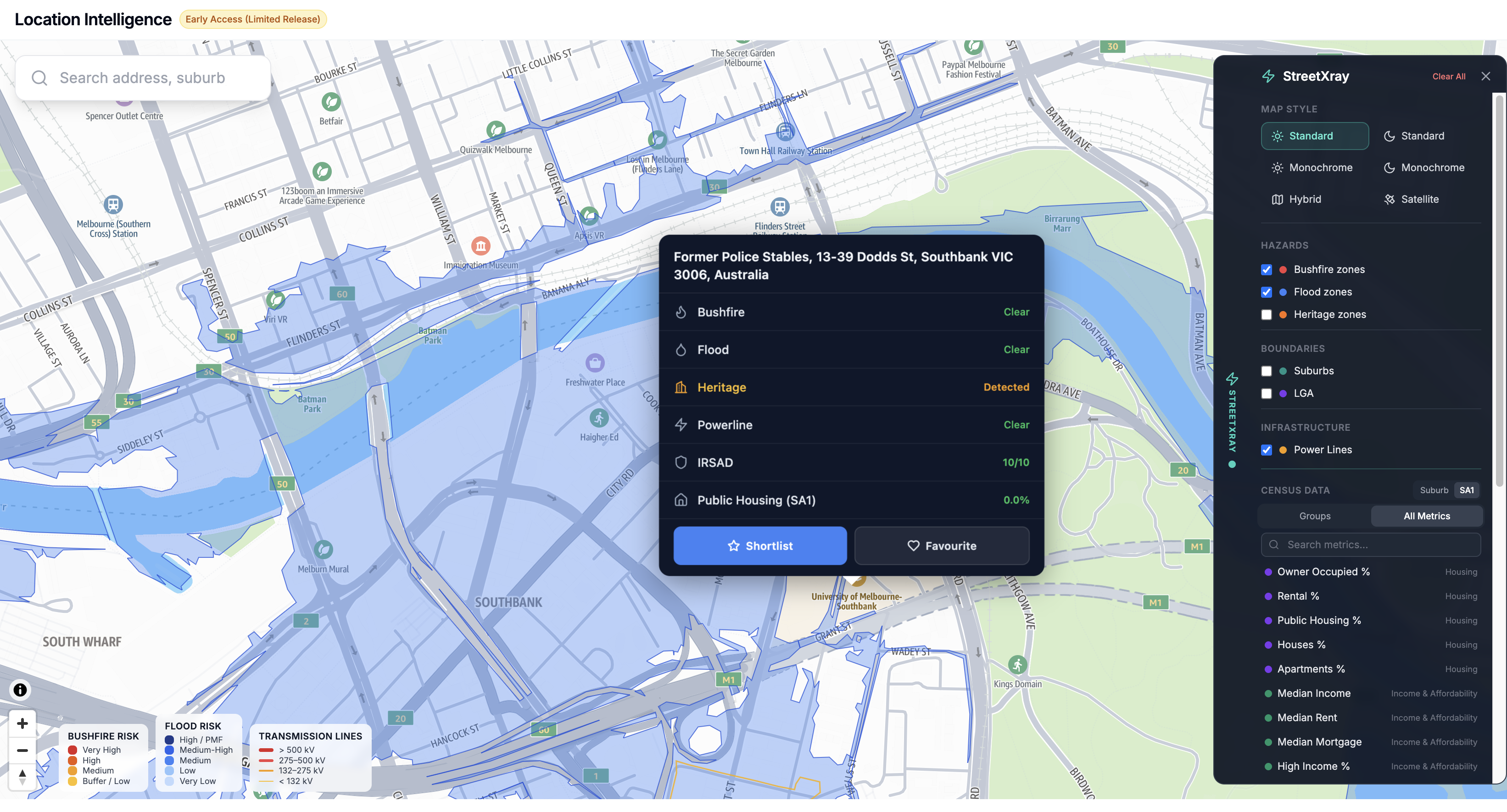This screenshot has height=812, width=1507.
Task: Click the Quizwalk Melbourne map marker
Action: (496, 130)
